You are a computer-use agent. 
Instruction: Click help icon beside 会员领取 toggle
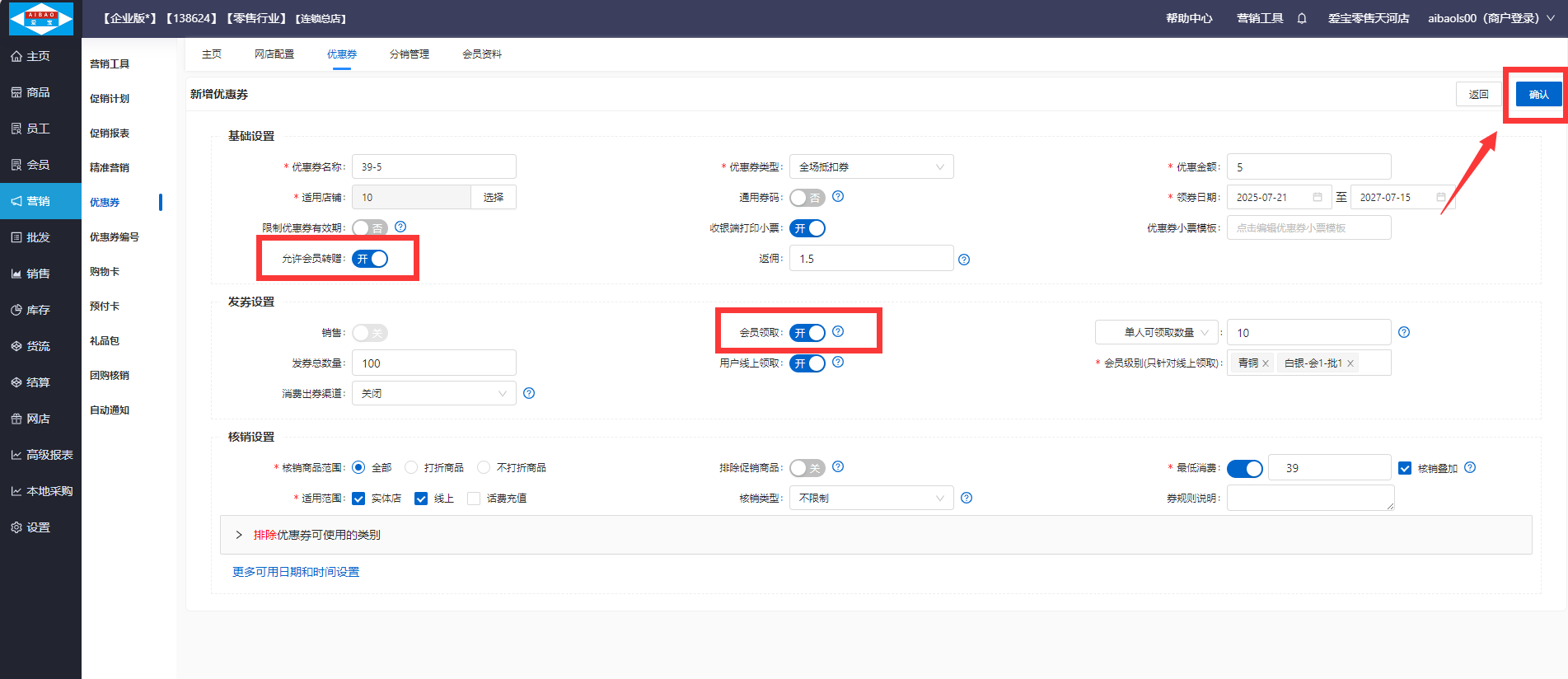coord(838,331)
